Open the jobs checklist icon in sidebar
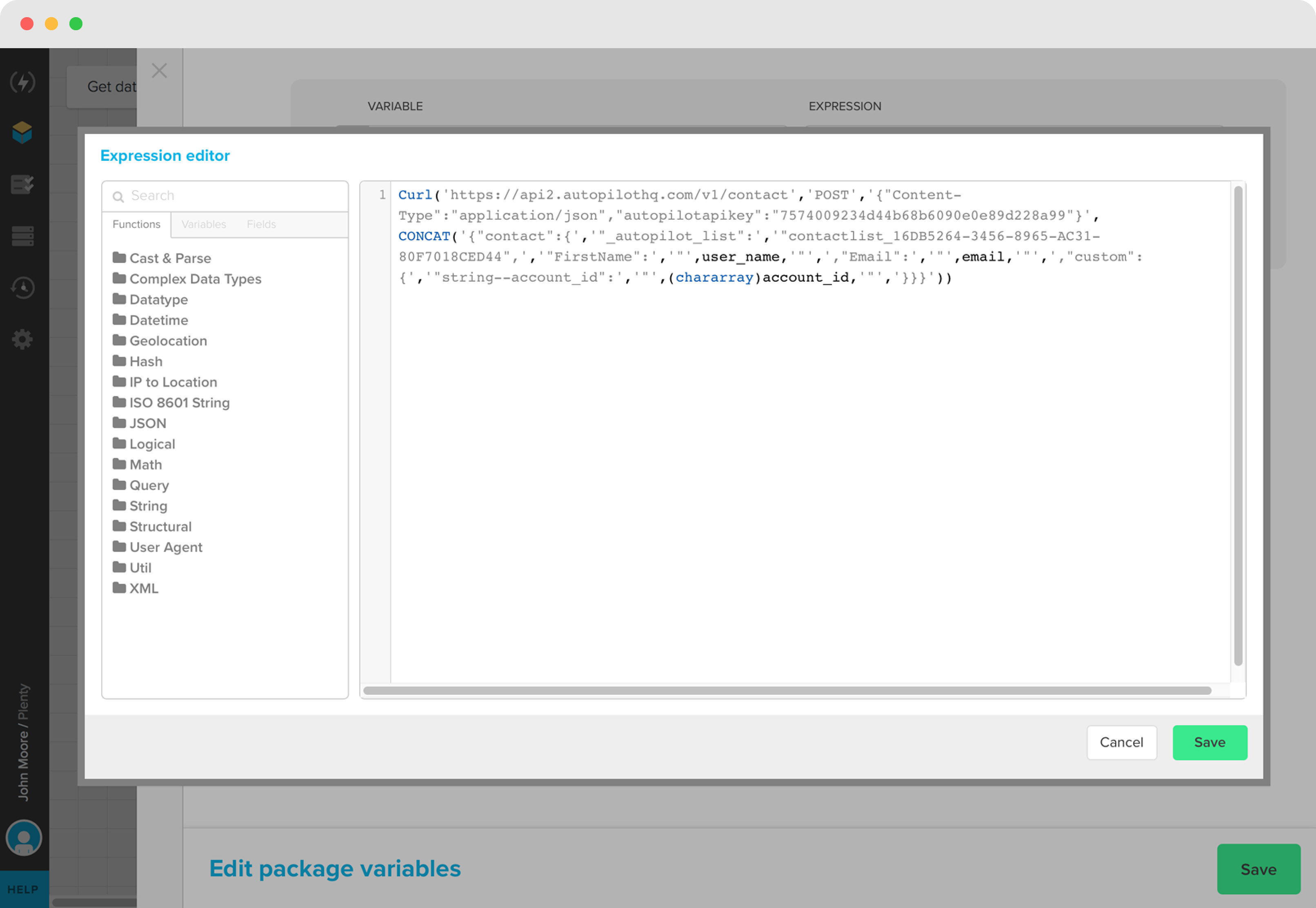Screen dimensions: 1316x908 (22, 184)
